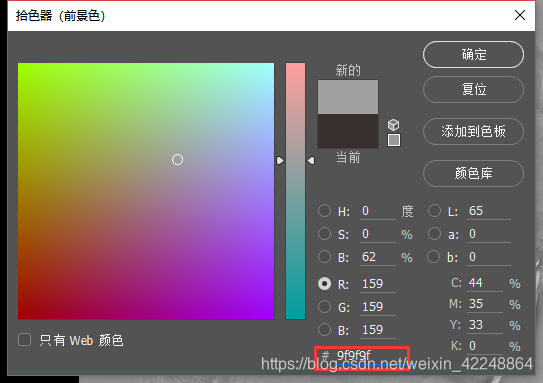
Task: Click the H hue value field
Action: click(x=378, y=211)
